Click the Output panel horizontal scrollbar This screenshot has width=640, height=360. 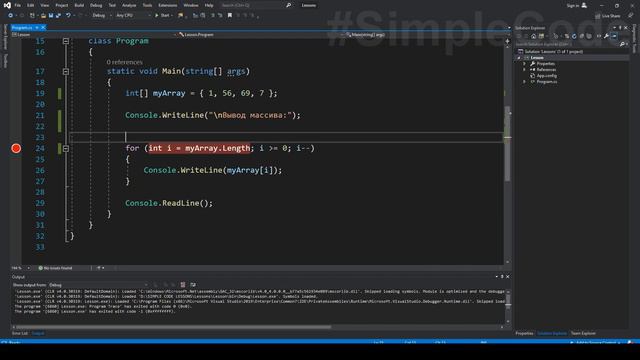pos(173,327)
